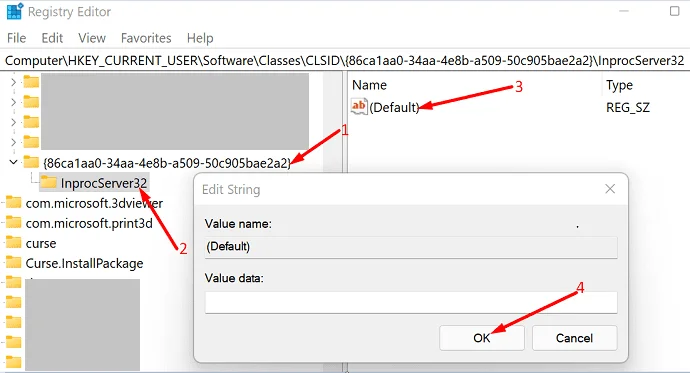Open the Favorites menu

pyautogui.click(x=146, y=38)
